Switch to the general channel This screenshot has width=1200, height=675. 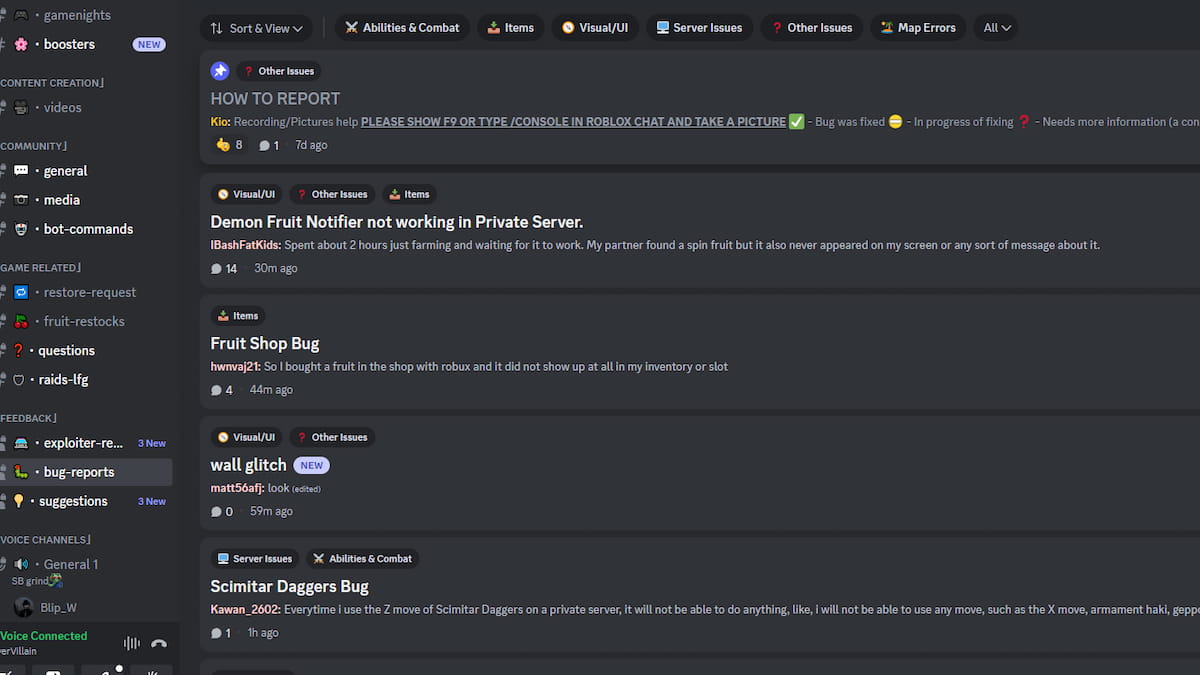coord(64,170)
